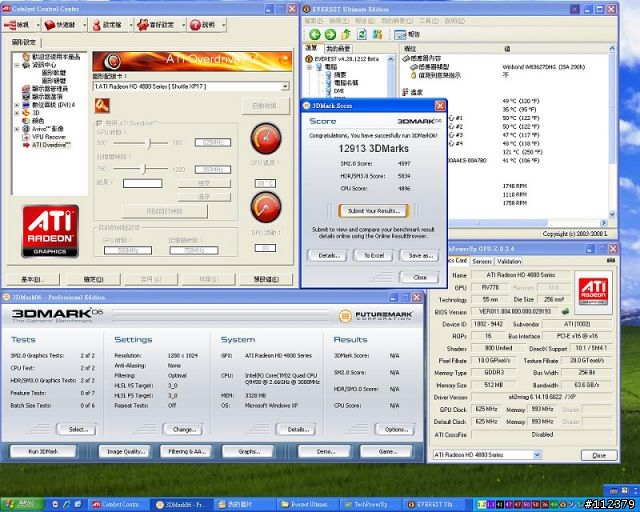Expand the 3D tree node
This screenshot has height=512, width=640.
(x=17, y=113)
